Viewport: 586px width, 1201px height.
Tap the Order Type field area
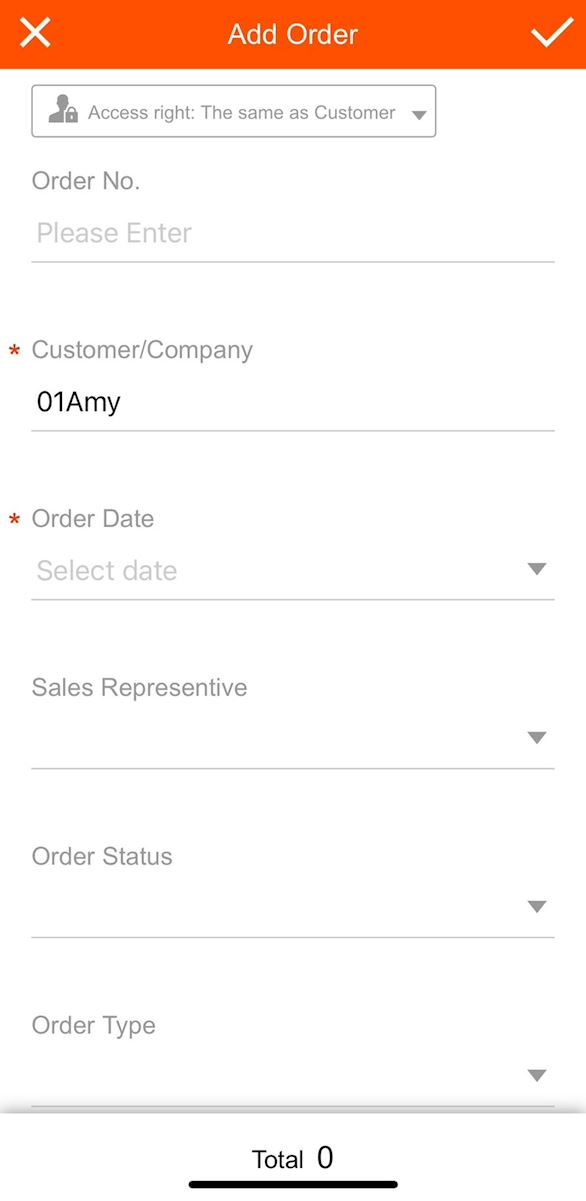(x=293, y=1078)
